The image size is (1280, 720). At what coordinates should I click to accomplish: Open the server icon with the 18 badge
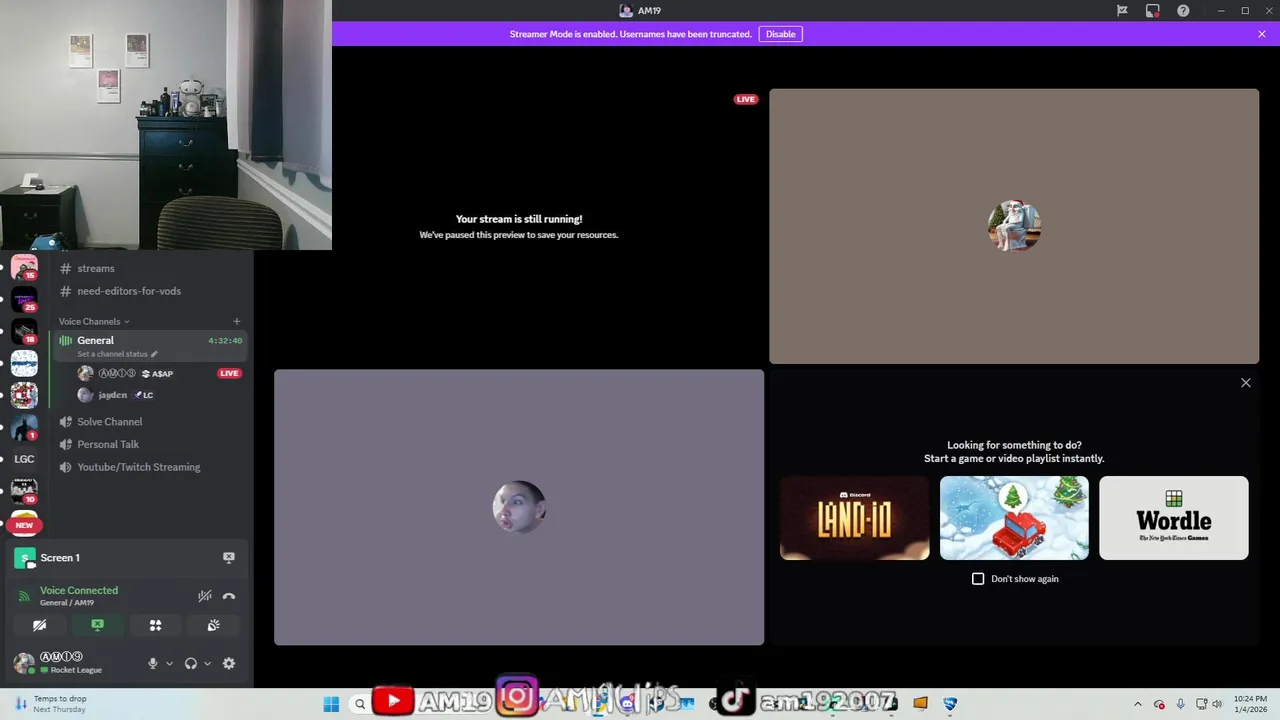click(24, 331)
